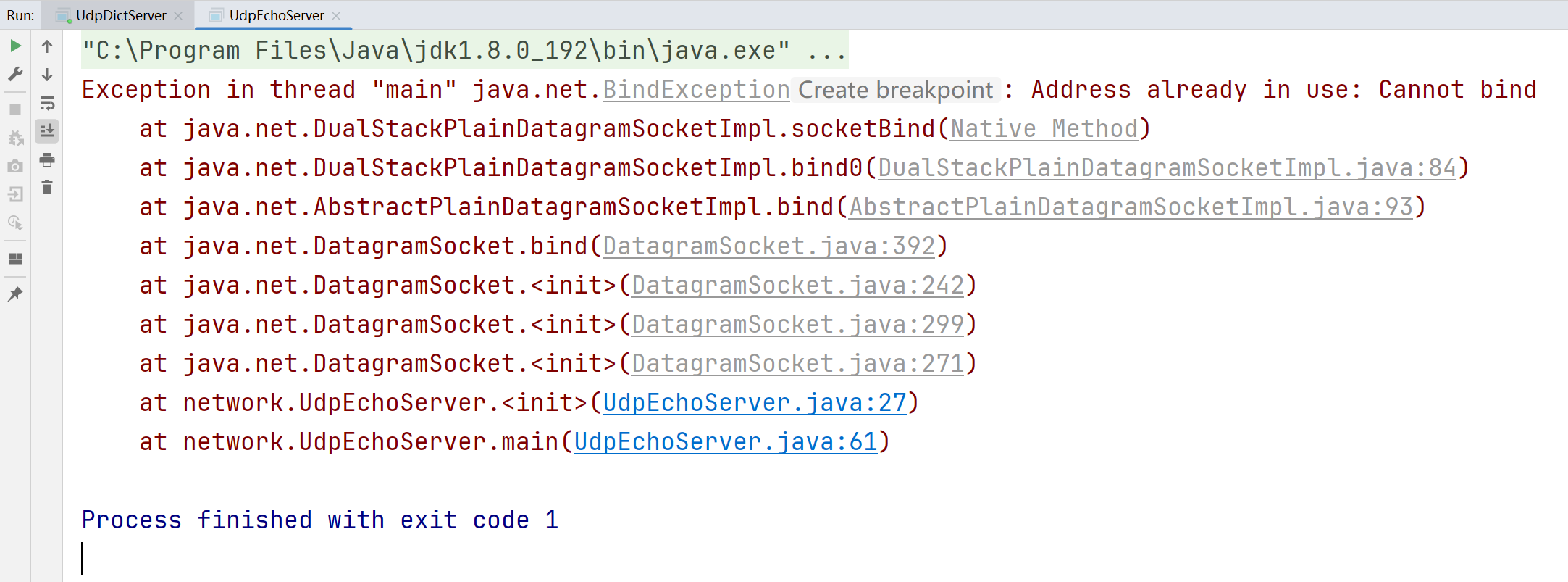Click the Exit icon below the camera
1568x582 pixels.
pyautogui.click(x=15, y=194)
